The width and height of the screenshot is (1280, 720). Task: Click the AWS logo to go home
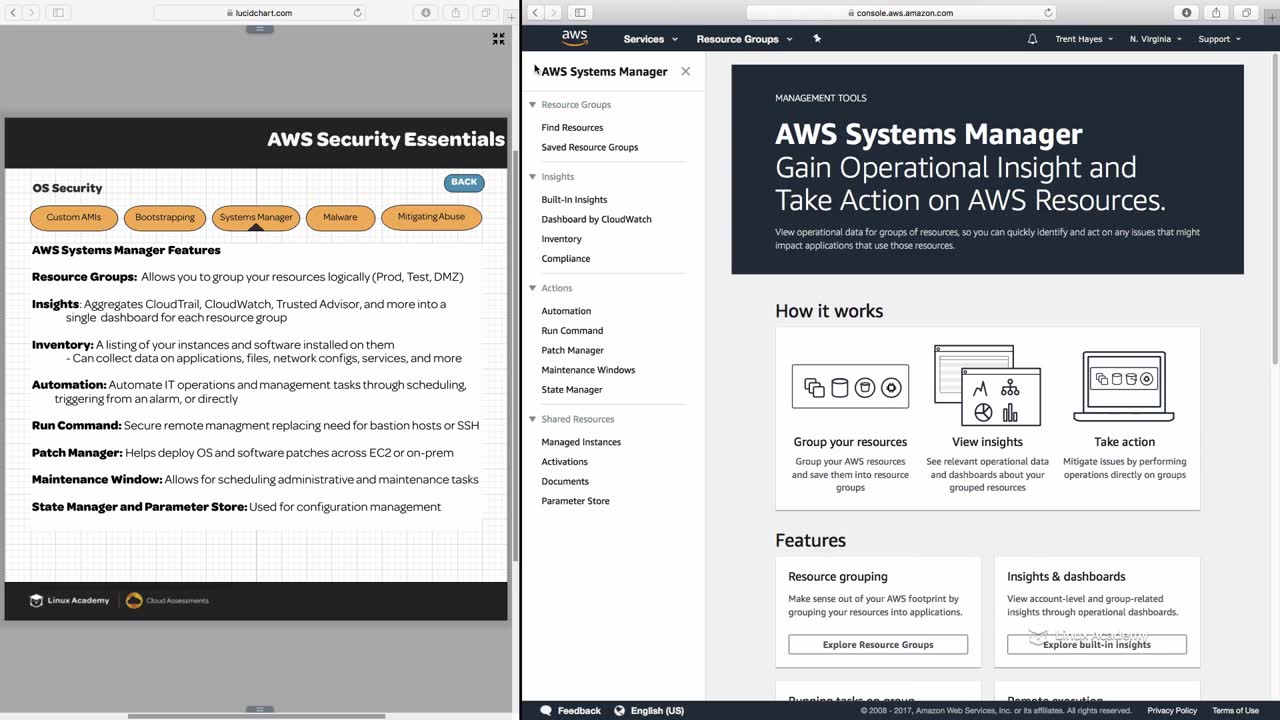(574, 38)
